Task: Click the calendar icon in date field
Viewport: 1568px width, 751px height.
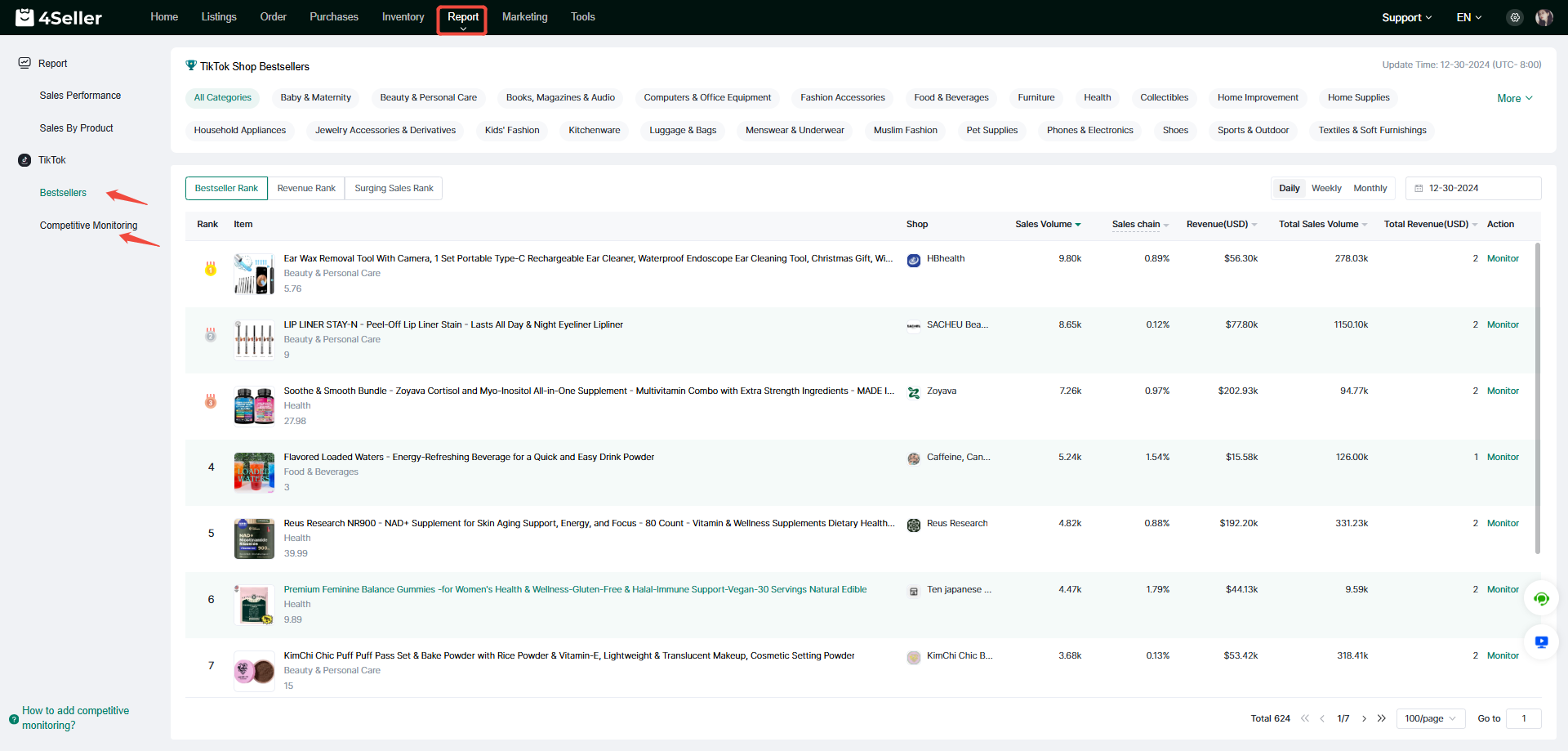Action: click(x=1419, y=188)
